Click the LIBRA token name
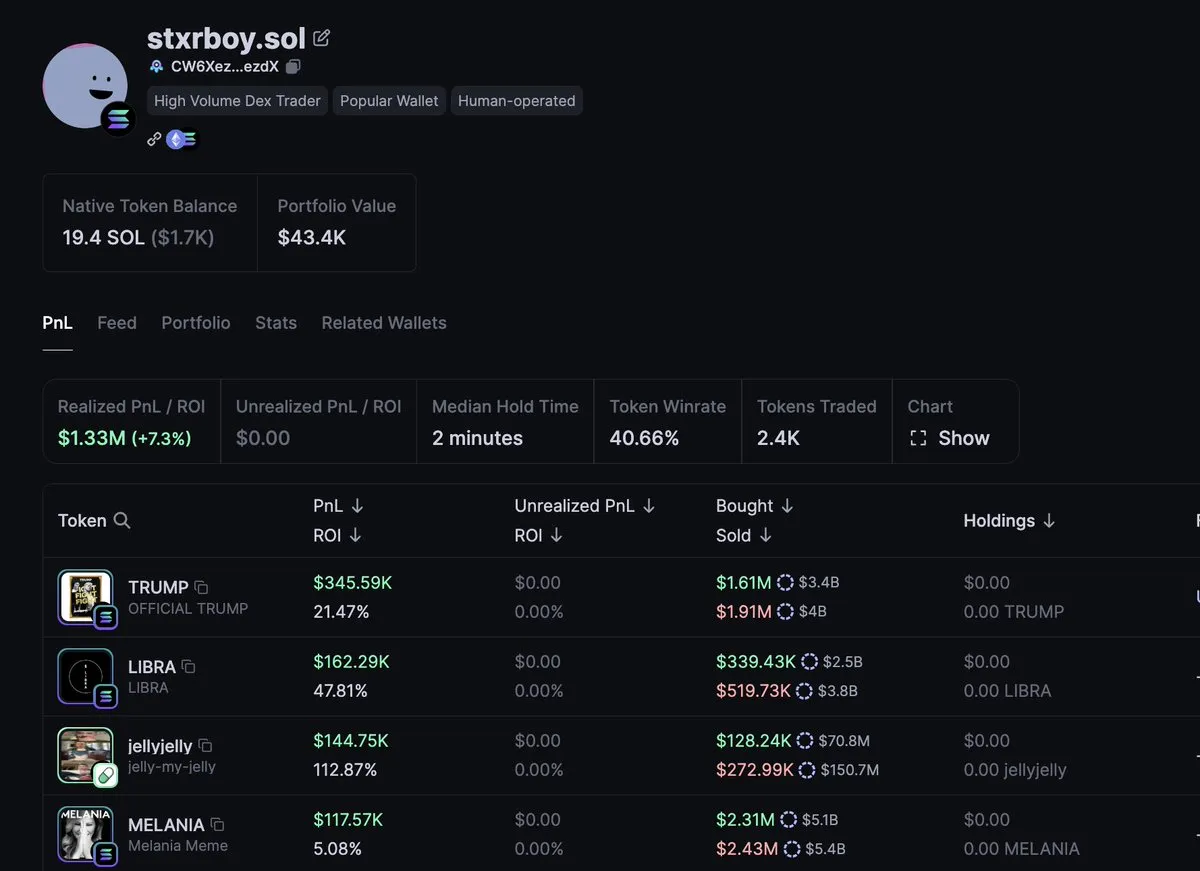1200x871 pixels. tap(152, 666)
